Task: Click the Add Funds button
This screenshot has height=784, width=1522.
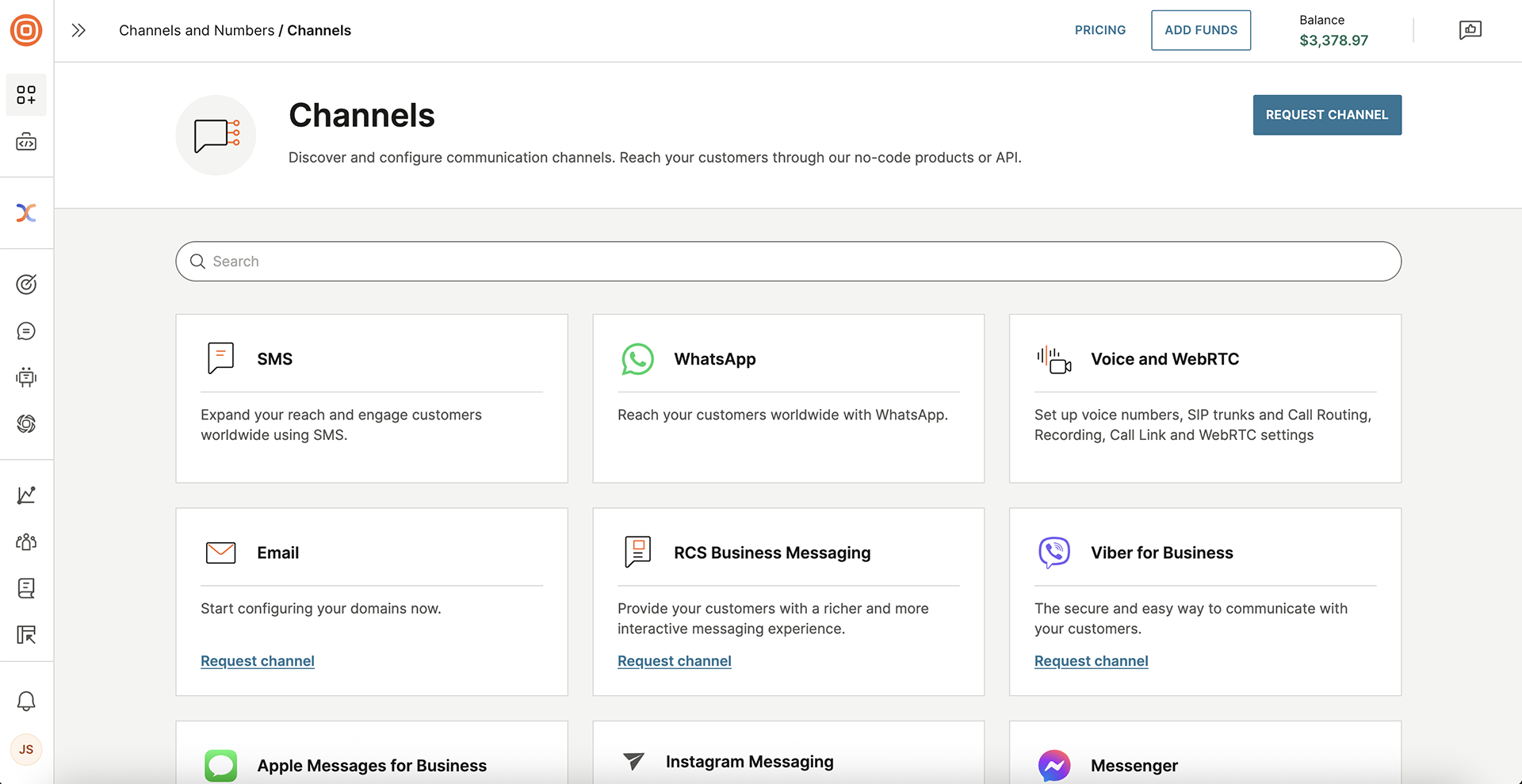Action: pos(1200,30)
